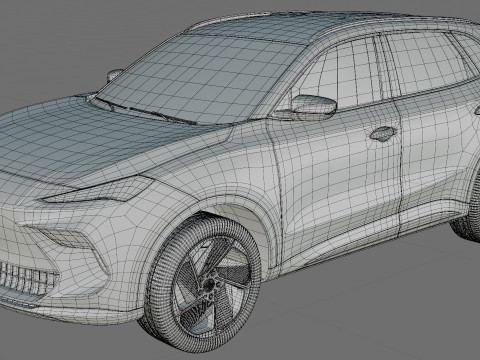
Task: Click the small mirror on the far side of the car
Action: pos(115,75)
